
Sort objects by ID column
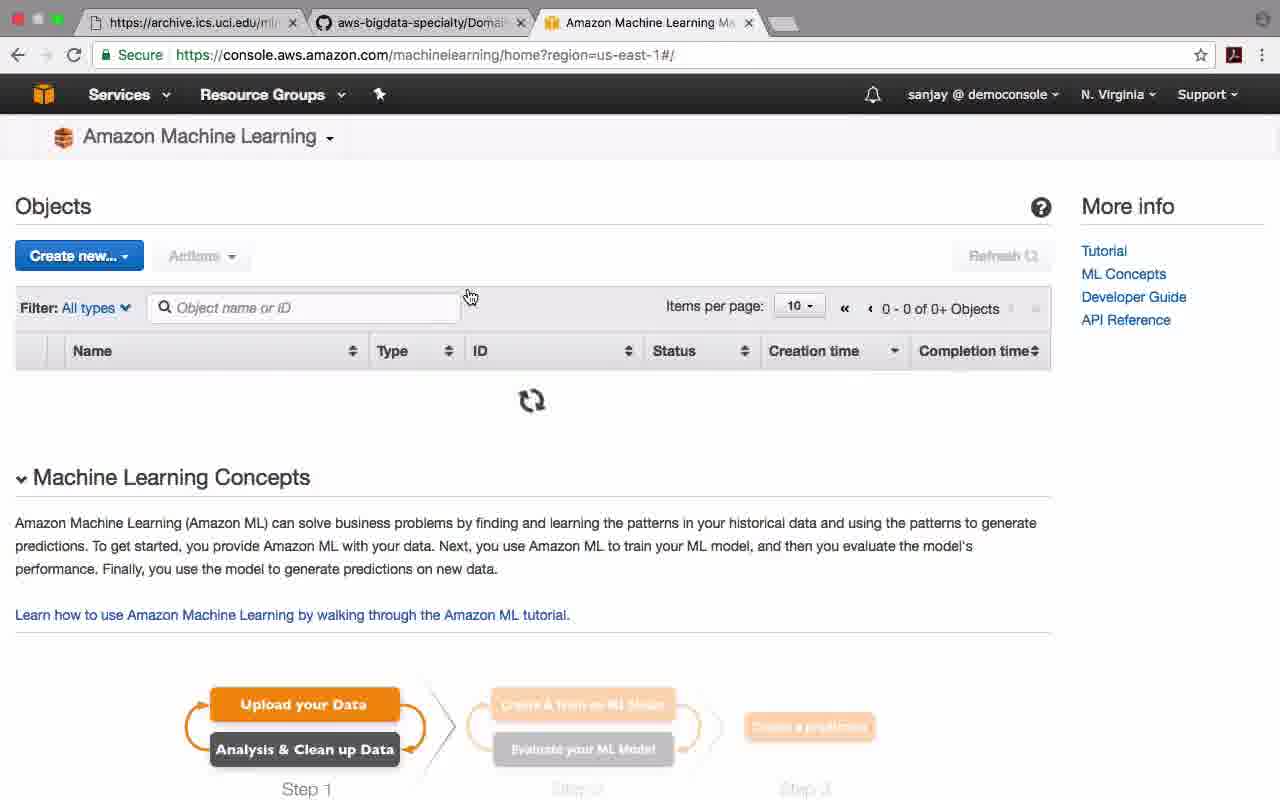tap(553, 351)
